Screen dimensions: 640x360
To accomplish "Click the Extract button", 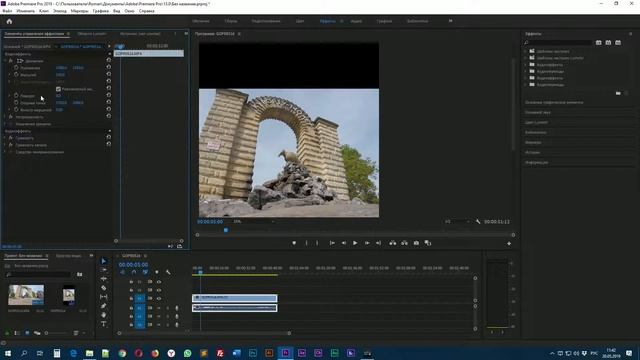I will tap(404, 243).
